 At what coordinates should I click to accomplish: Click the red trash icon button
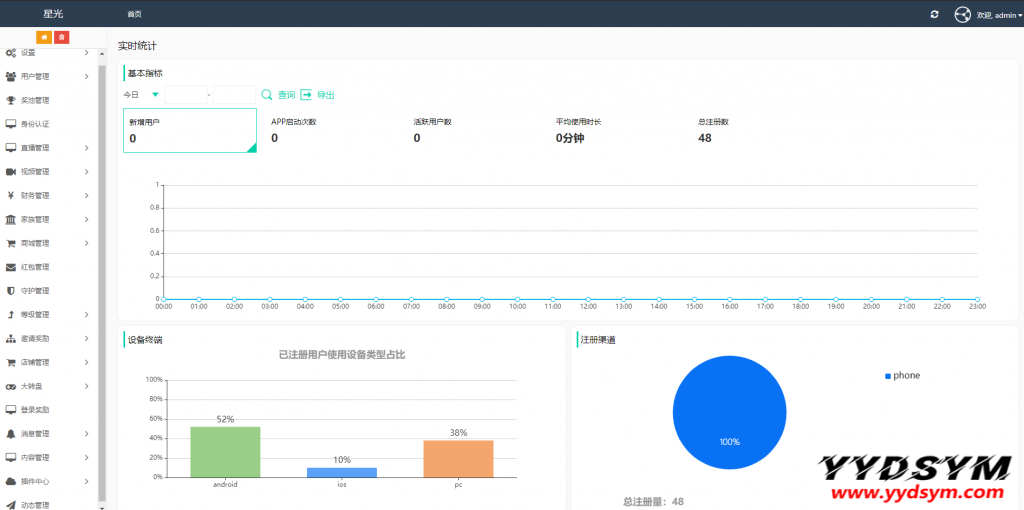[61, 37]
